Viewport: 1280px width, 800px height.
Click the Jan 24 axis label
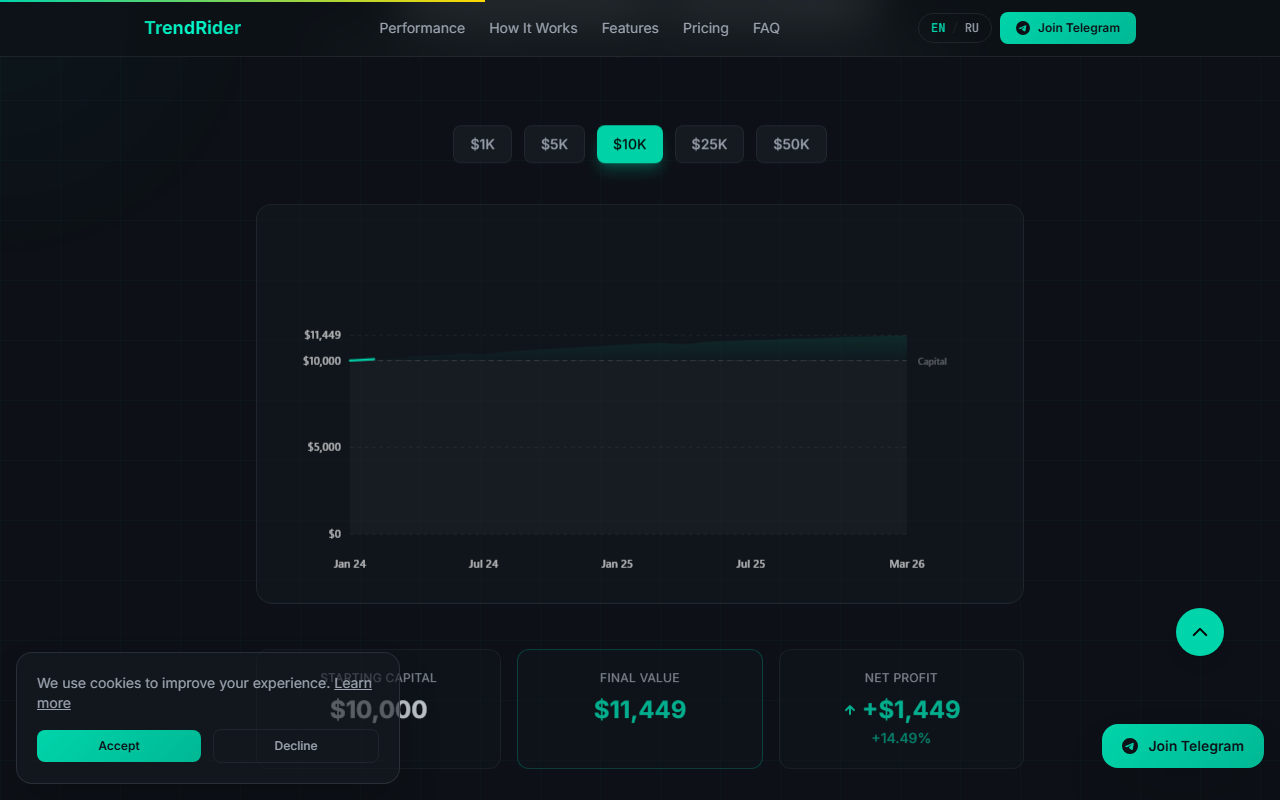coord(350,564)
